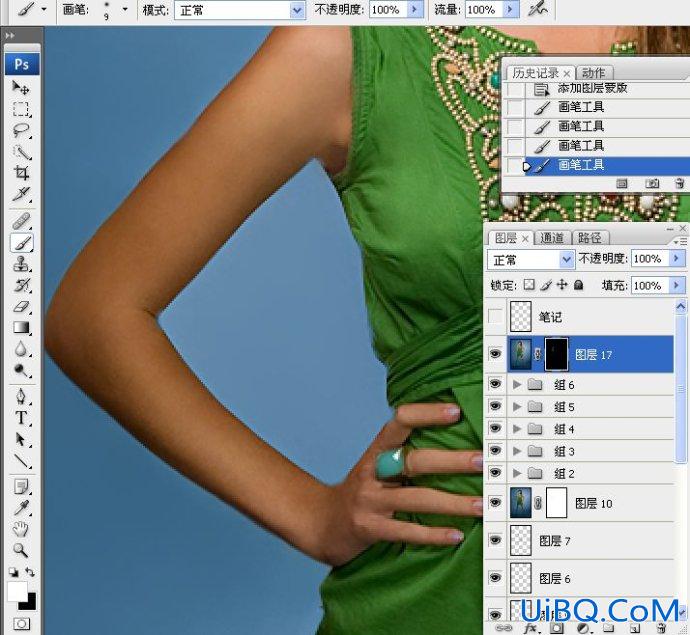This screenshot has height=635, width=690.
Task: Click layers panel fill 填充 field
Action: coord(650,286)
